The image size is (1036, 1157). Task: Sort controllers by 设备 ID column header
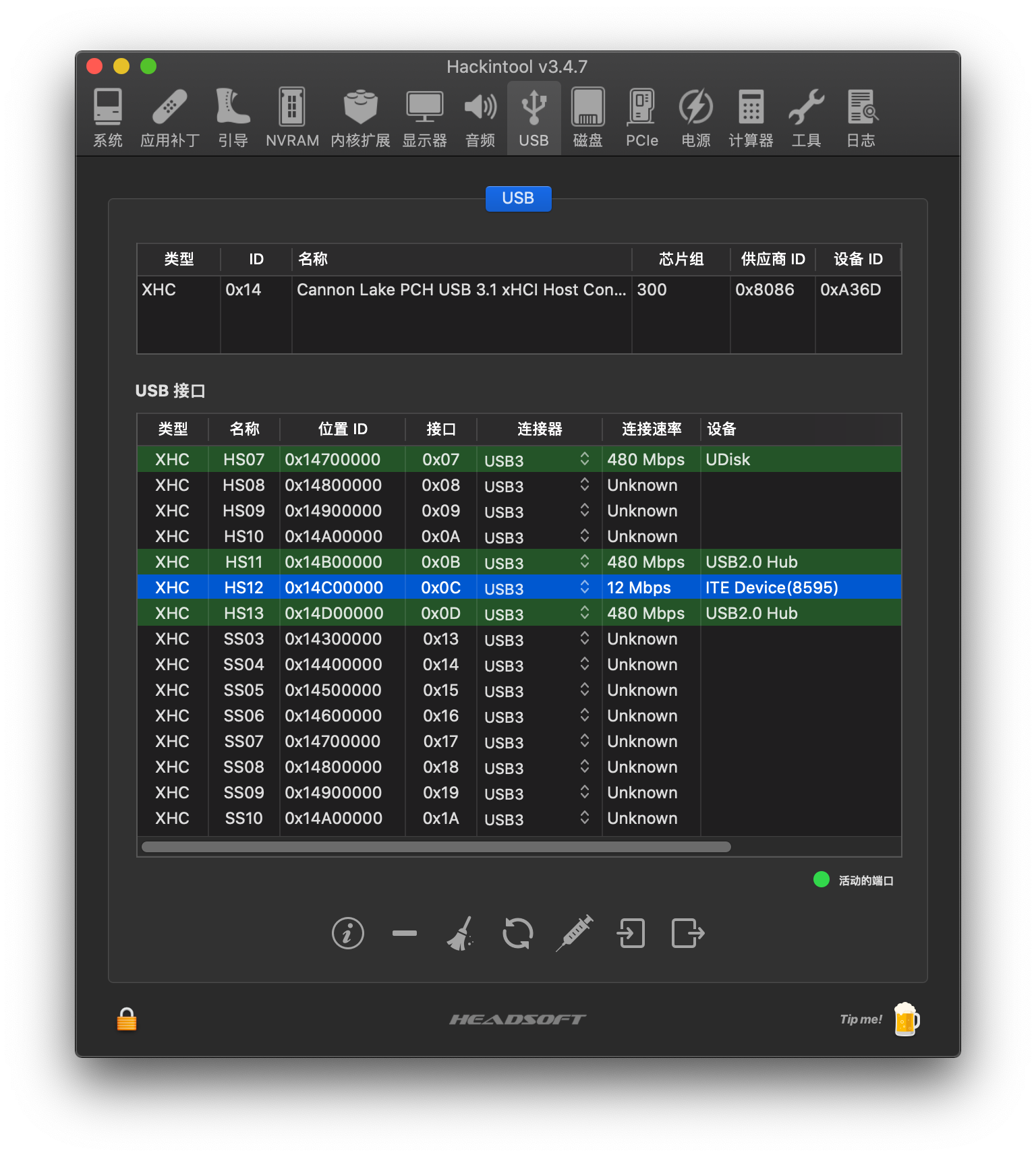click(858, 259)
